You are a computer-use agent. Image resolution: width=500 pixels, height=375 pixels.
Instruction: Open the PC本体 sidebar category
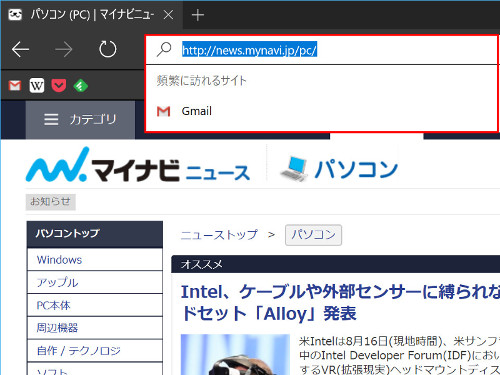[95, 305]
